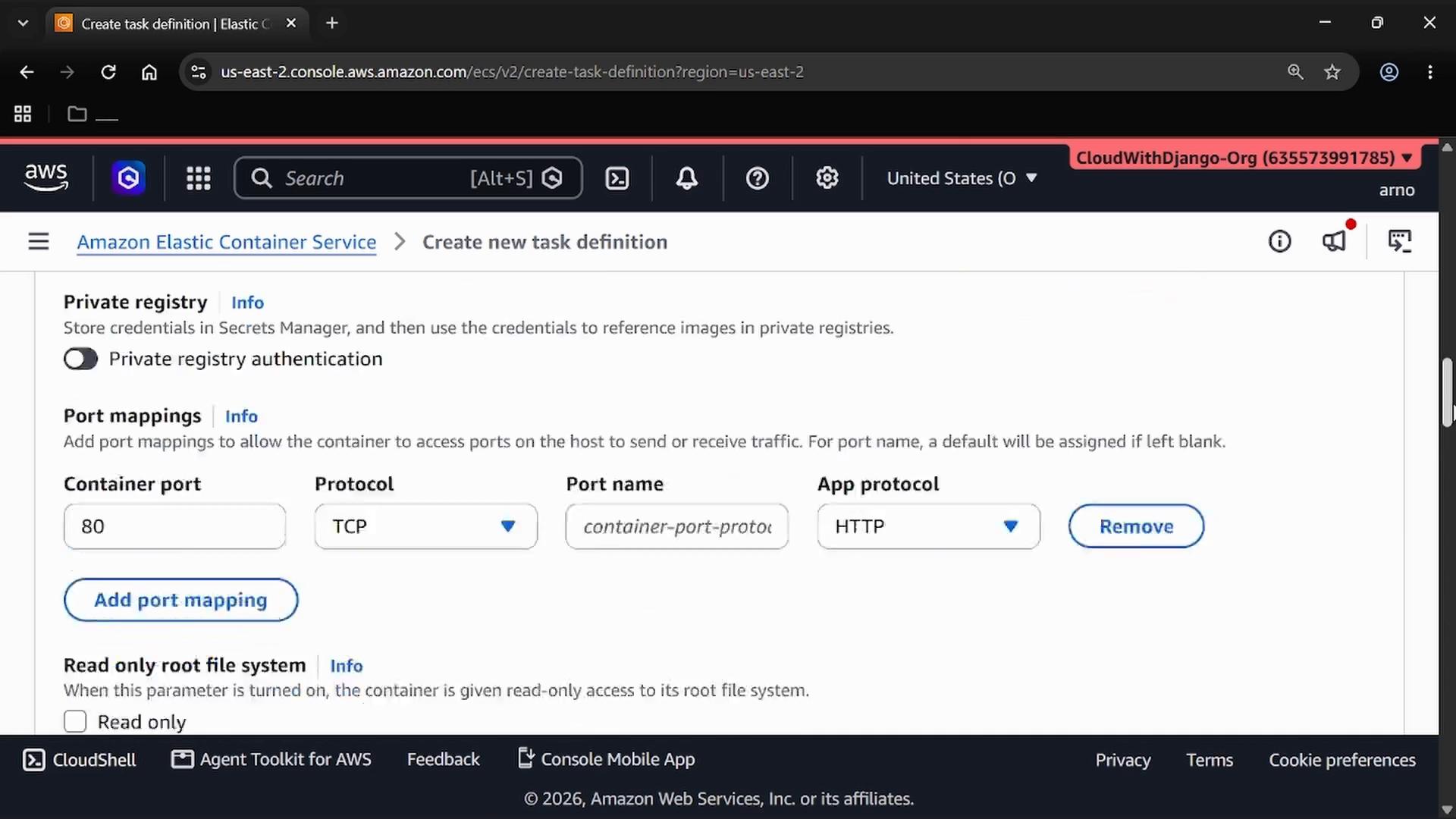
Task: Click the Amazon Q icon inside search box
Action: (552, 178)
